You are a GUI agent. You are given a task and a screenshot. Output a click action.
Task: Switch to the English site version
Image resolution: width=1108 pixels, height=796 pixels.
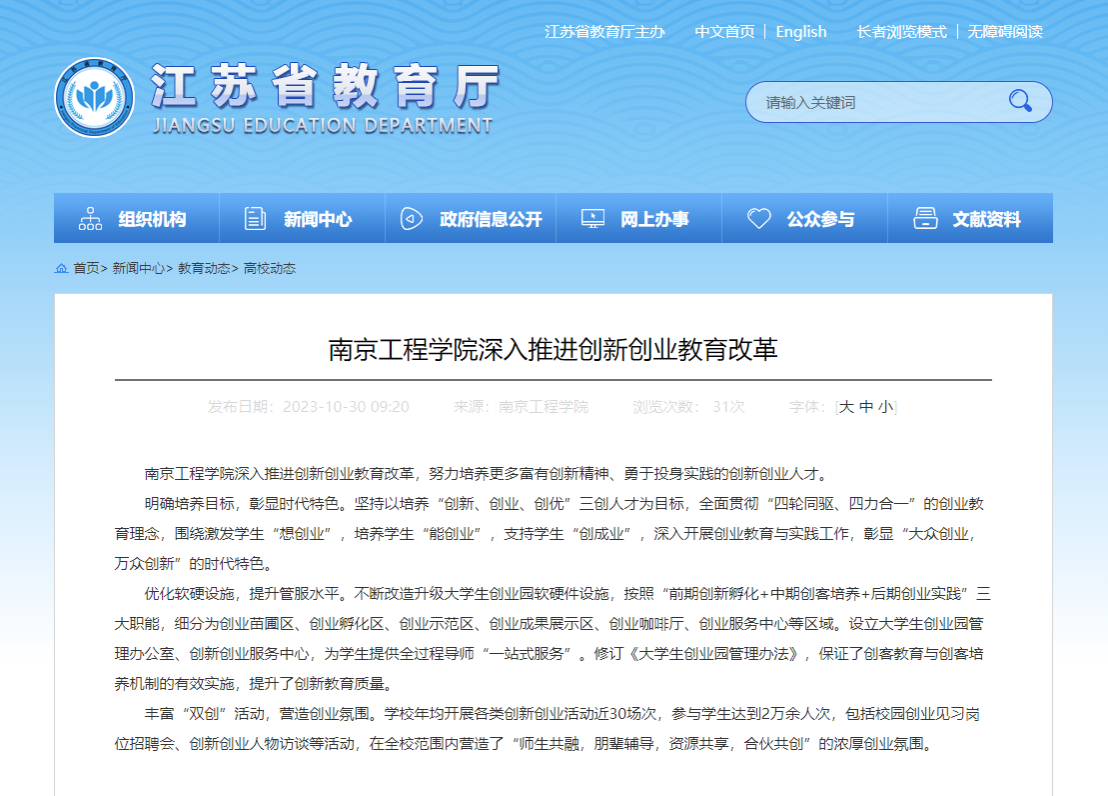[801, 32]
